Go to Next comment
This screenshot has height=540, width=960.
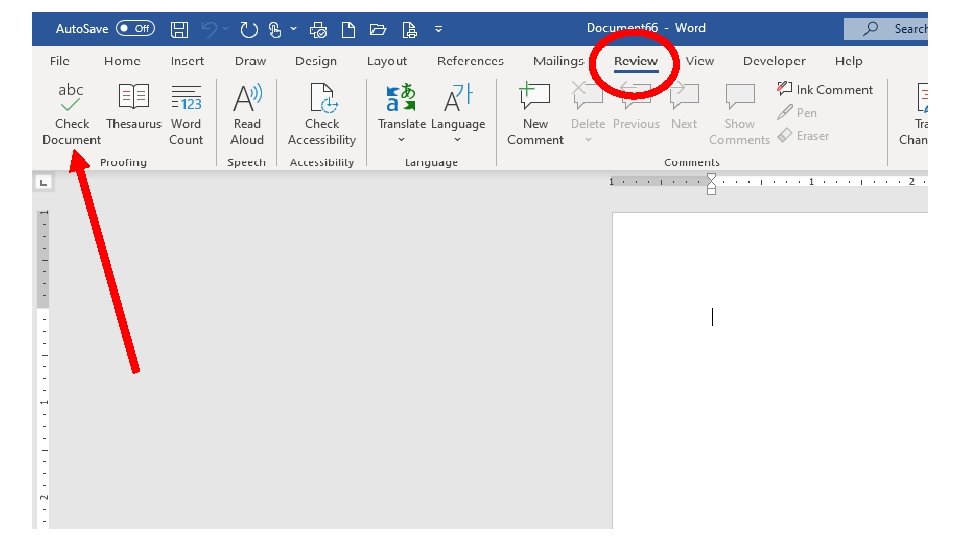[684, 107]
